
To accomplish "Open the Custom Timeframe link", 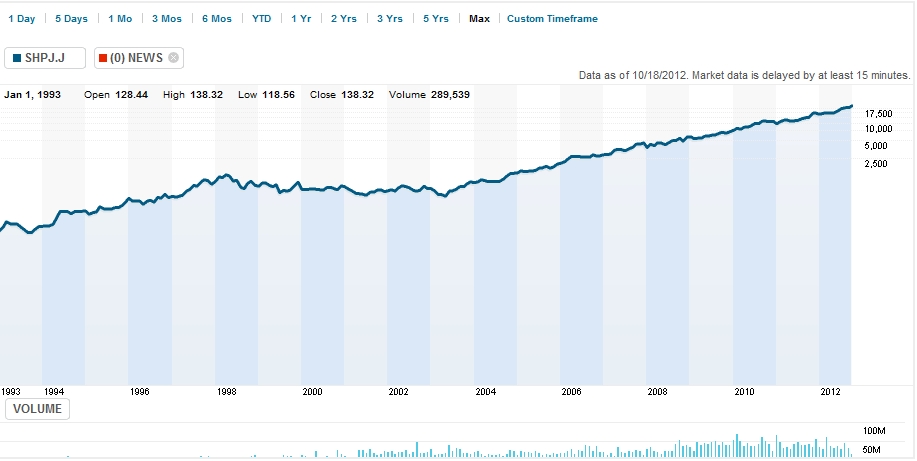I will click(x=552, y=19).
